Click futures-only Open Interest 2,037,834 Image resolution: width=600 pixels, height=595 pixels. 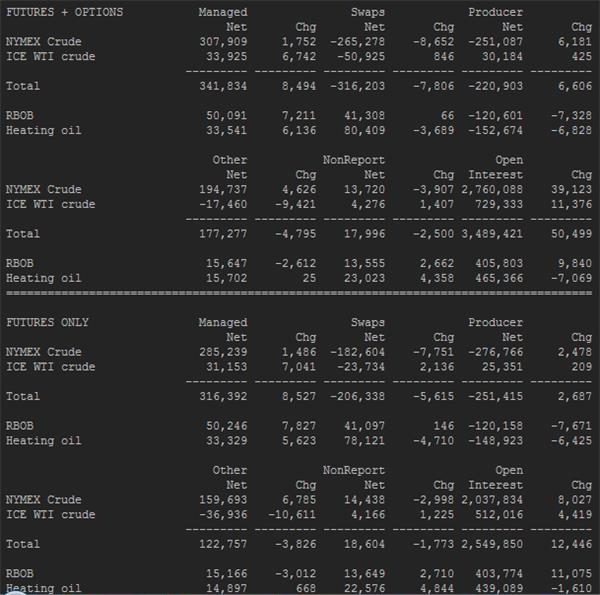[x=492, y=500]
